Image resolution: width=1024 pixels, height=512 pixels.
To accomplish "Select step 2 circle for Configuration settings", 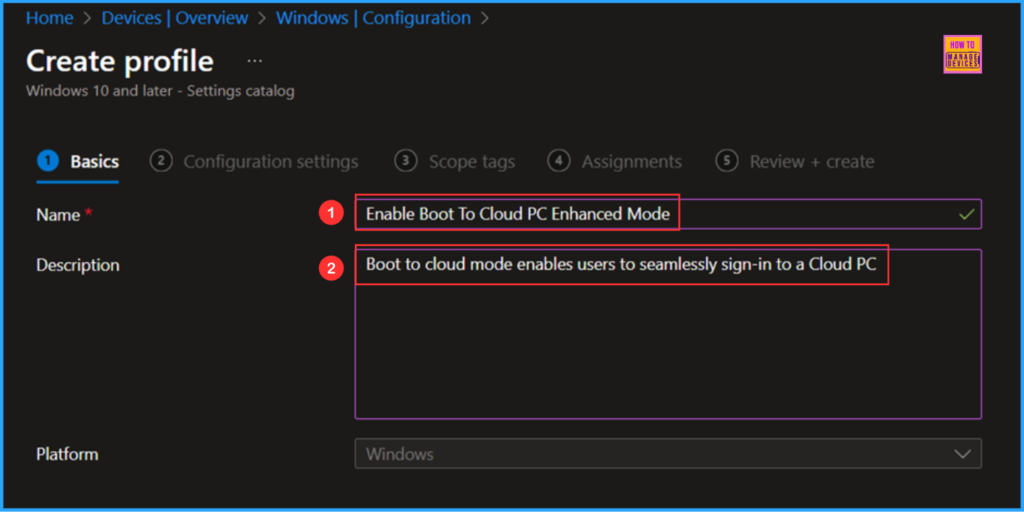I will [x=161, y=161].
